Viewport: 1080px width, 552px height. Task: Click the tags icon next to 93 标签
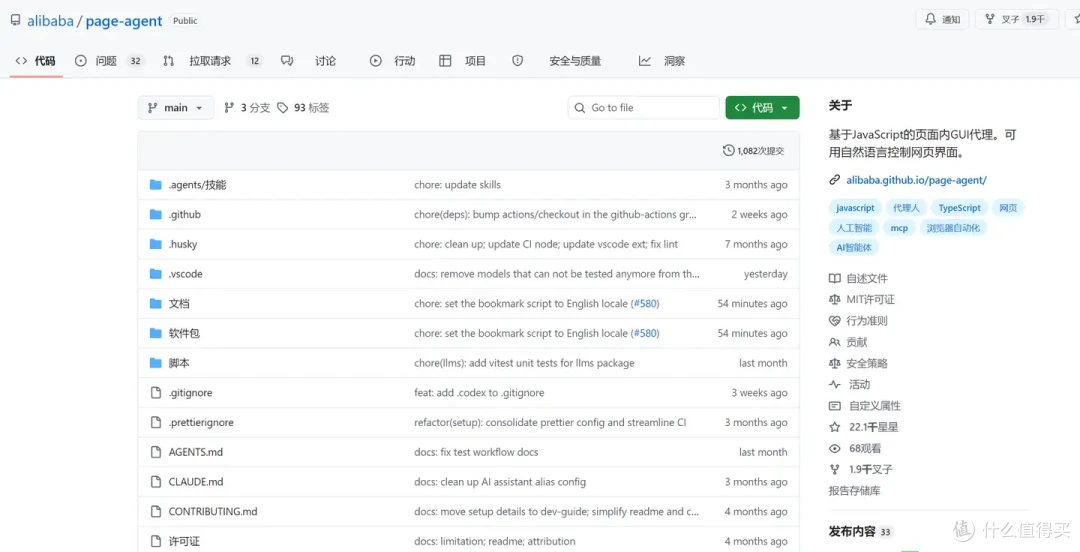click(x=282, y=108)
